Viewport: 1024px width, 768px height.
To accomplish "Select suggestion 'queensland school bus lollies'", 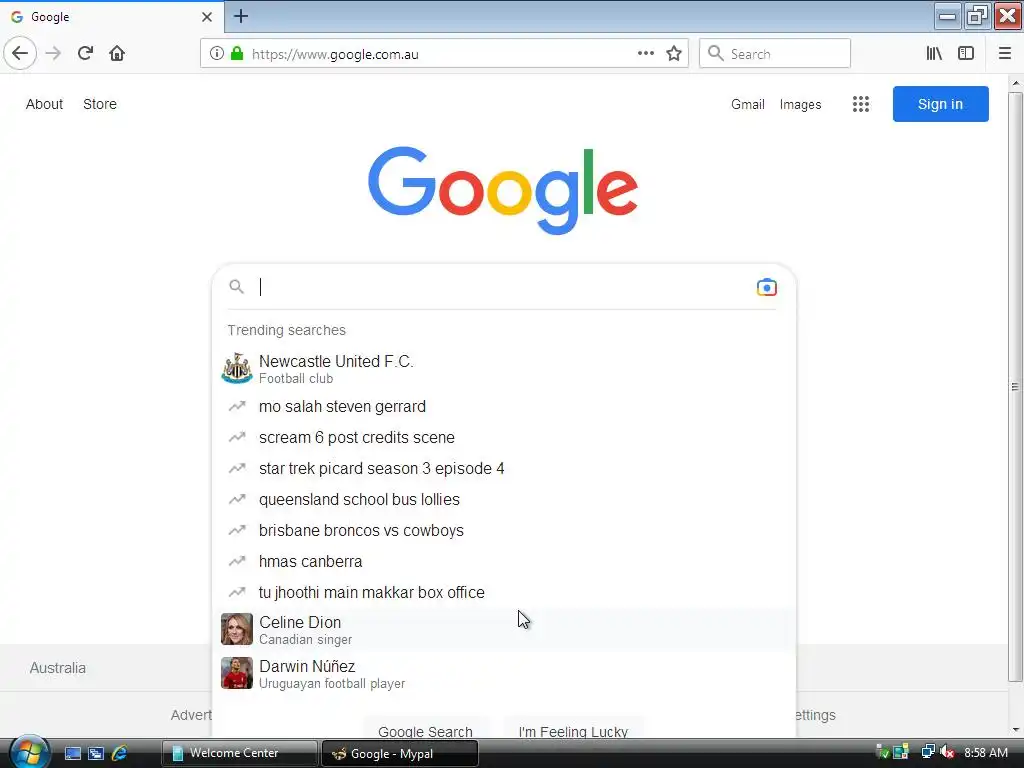I will (504, 500).
